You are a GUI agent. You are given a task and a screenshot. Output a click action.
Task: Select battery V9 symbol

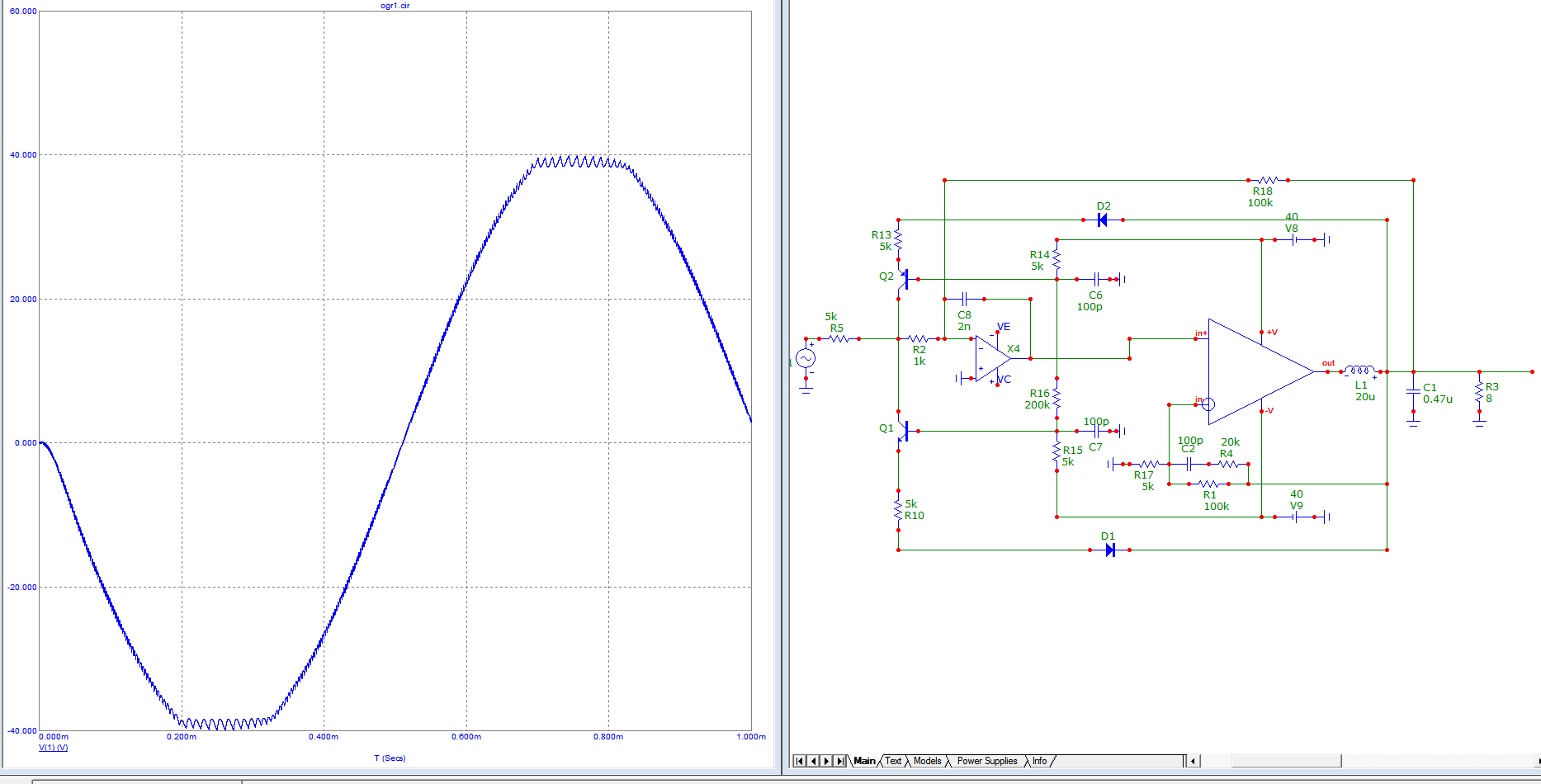tap(1296, 517)
